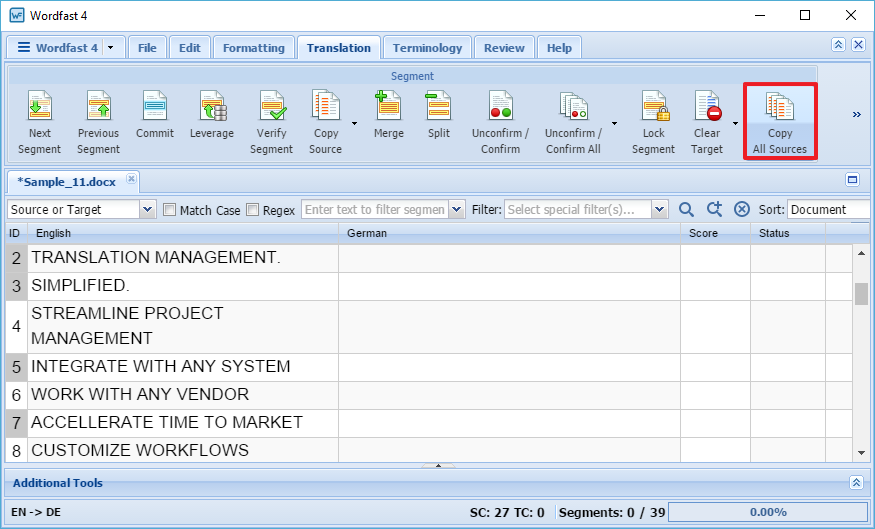Open the Terminology tab
Image resolution: width=875 pixels, height=529 pixels.
(x=427, y=48)
